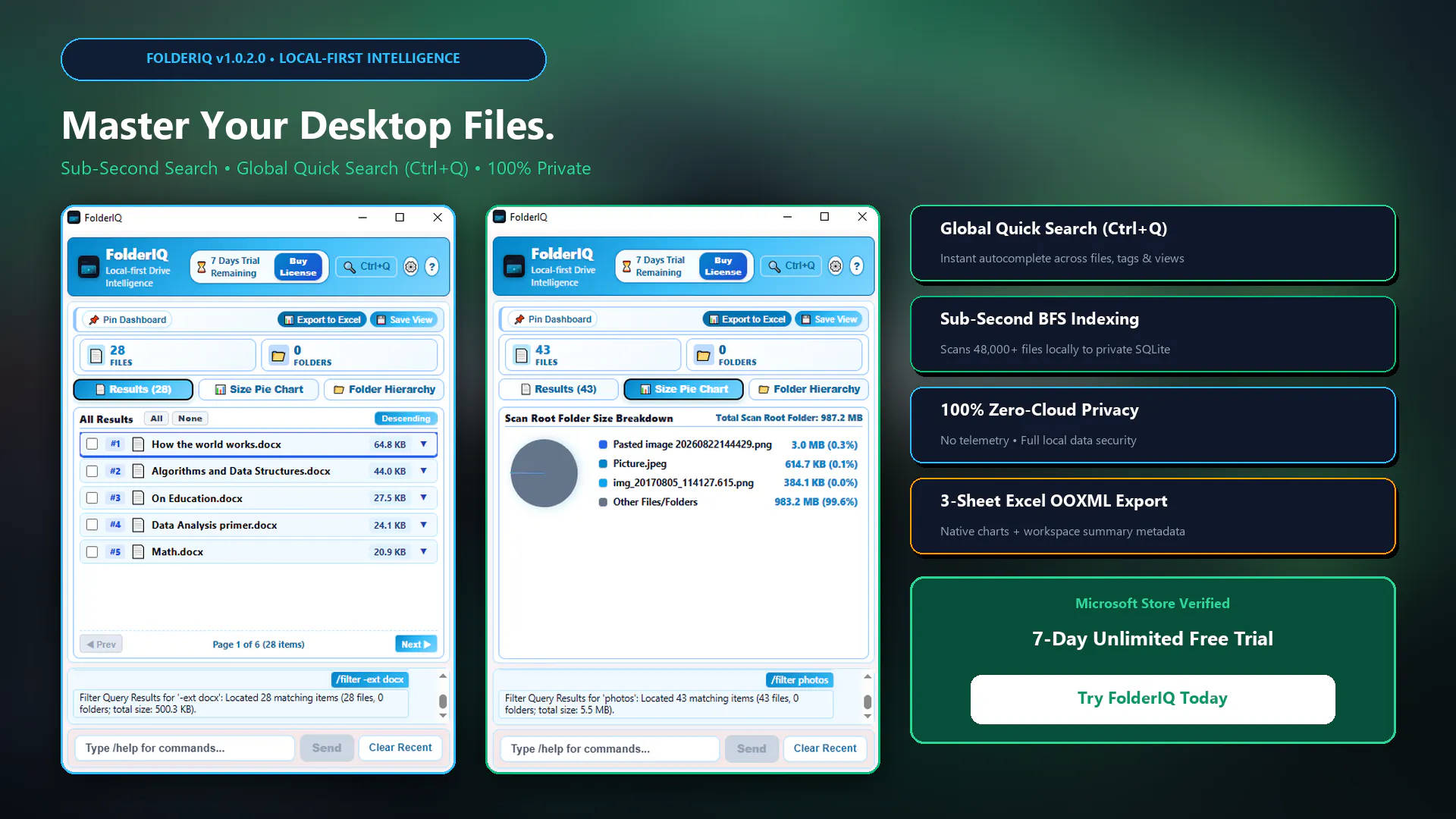Click hourglass trial icon in left window

pyautogui.click(x=202, y=267)
